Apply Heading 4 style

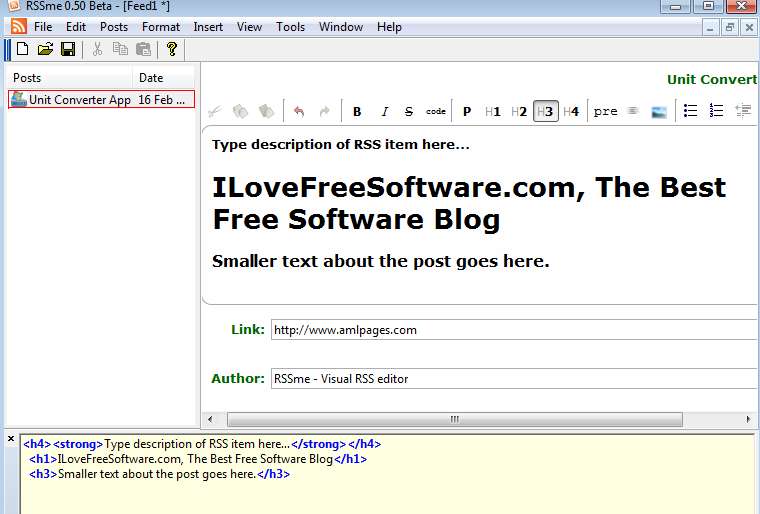[x=571, y=112]
